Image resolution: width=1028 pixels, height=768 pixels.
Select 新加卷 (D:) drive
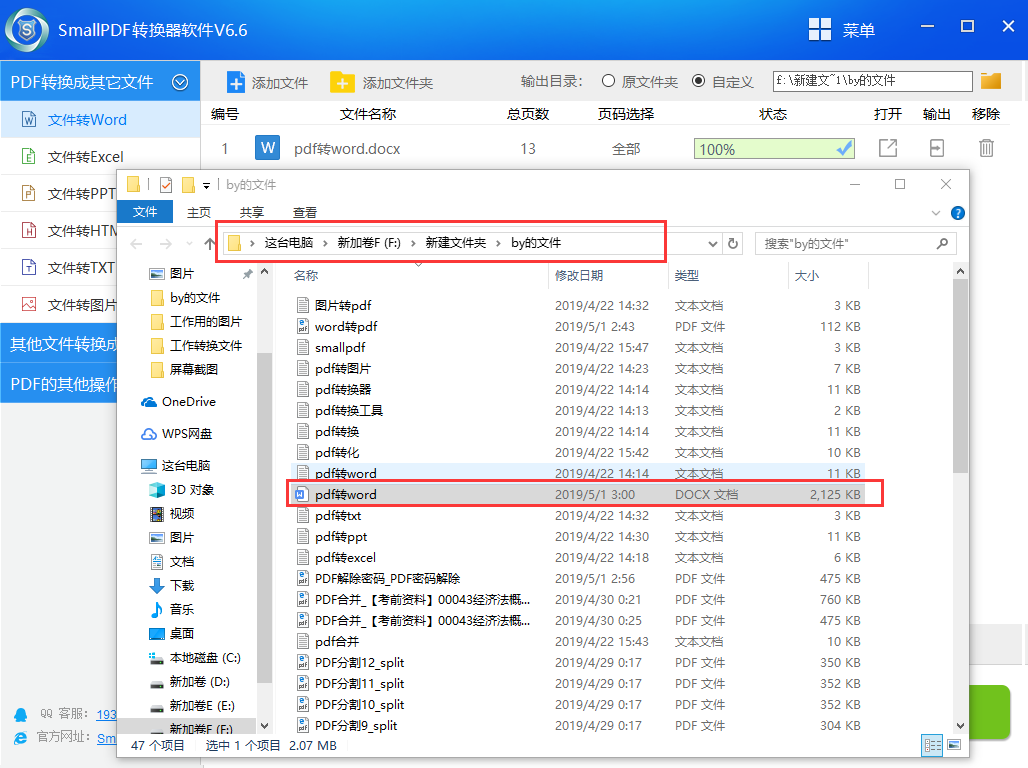[x=189, y=681]
